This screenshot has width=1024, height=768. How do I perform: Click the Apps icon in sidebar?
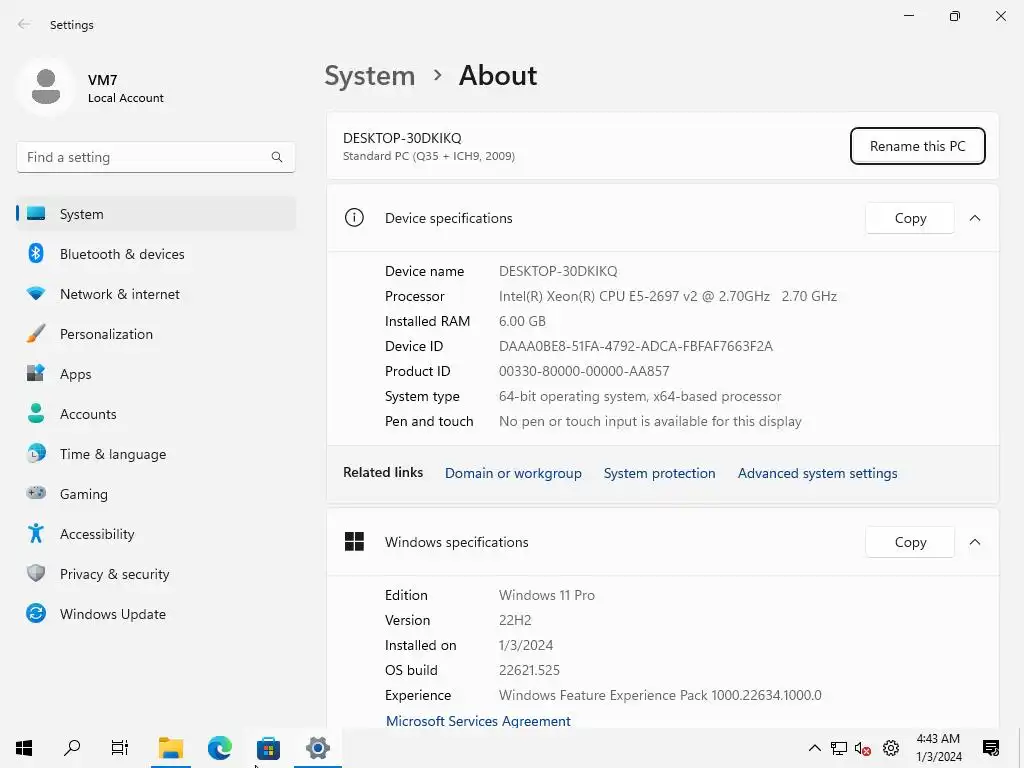(36, 373)
